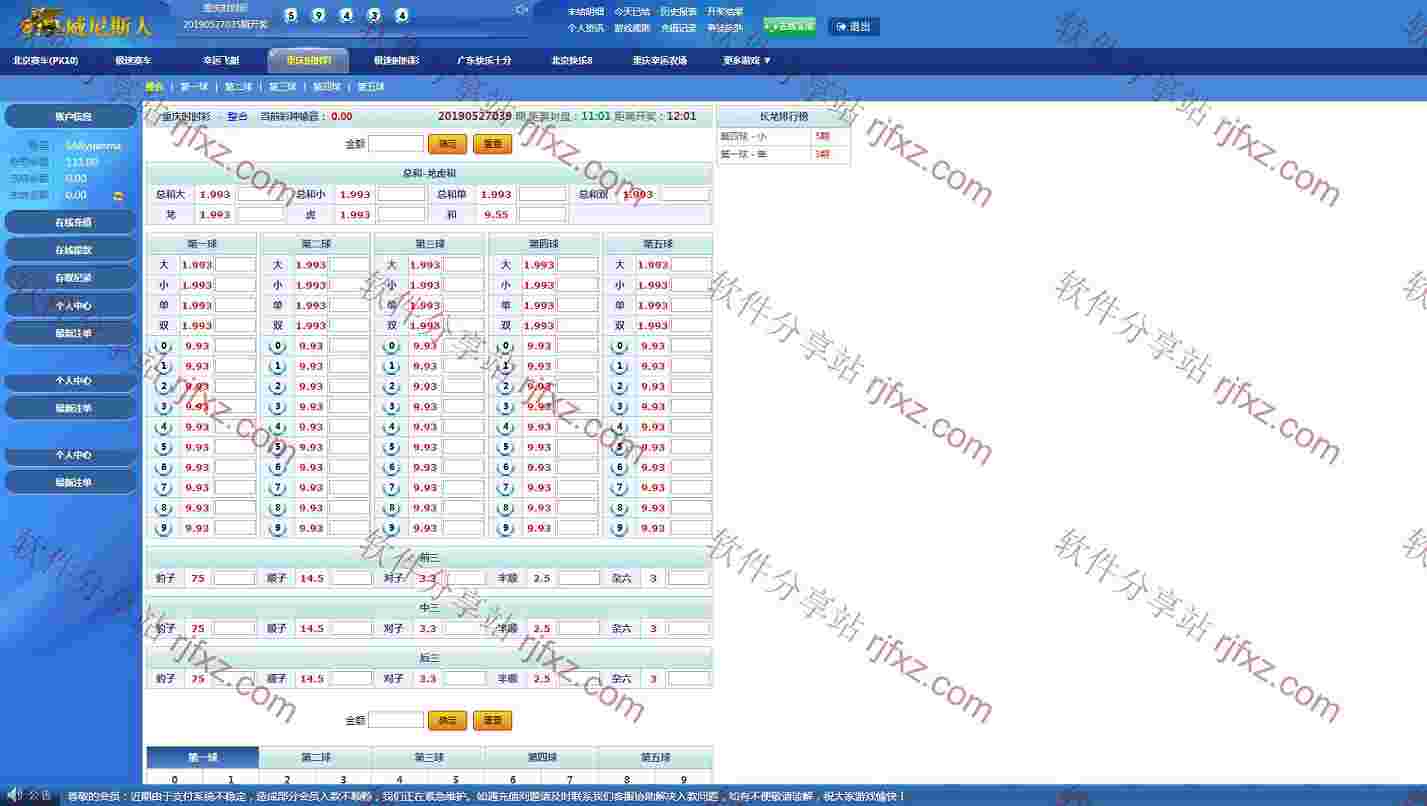Click the drawn ball number 5 in header
This screenshot has height=806, width=1427.
tap(291, 15)
